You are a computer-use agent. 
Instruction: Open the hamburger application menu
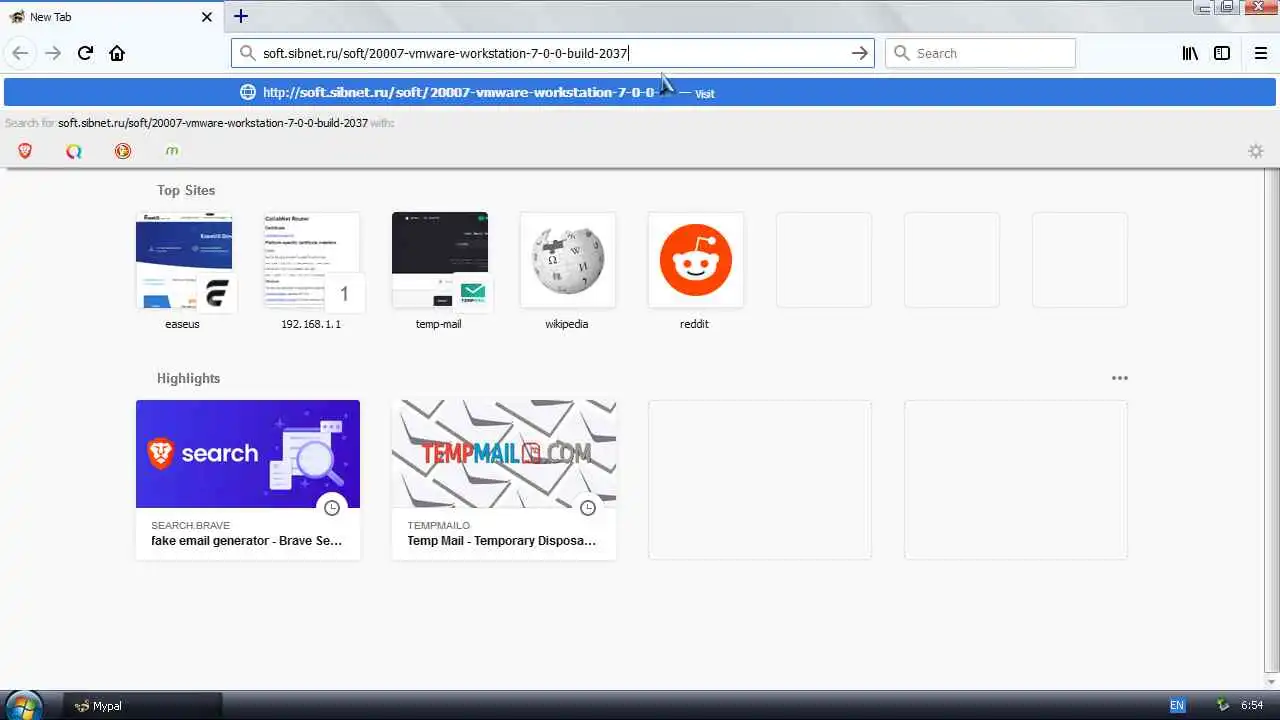1260,53
